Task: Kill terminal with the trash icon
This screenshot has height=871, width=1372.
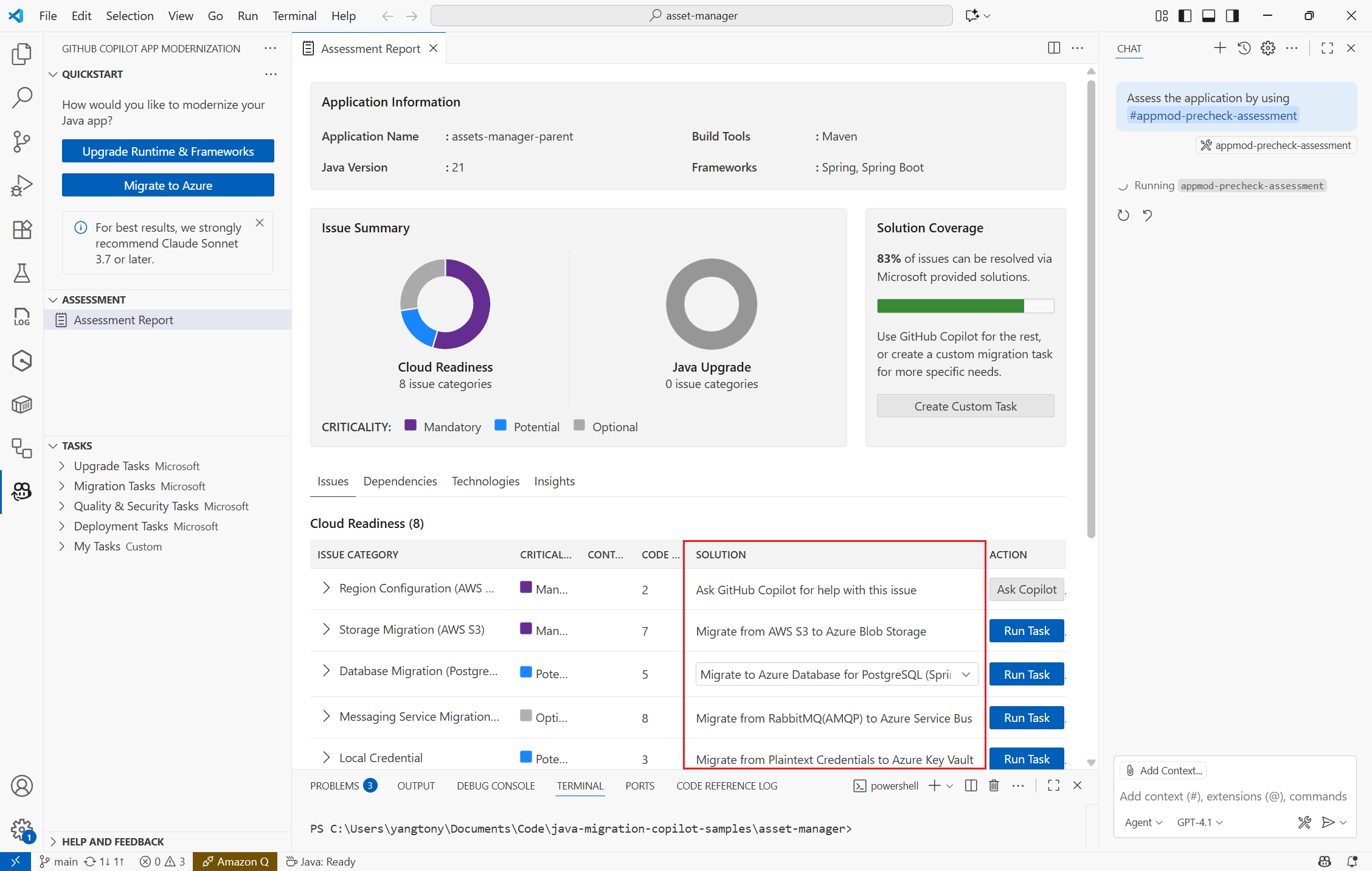Action: 994,785
